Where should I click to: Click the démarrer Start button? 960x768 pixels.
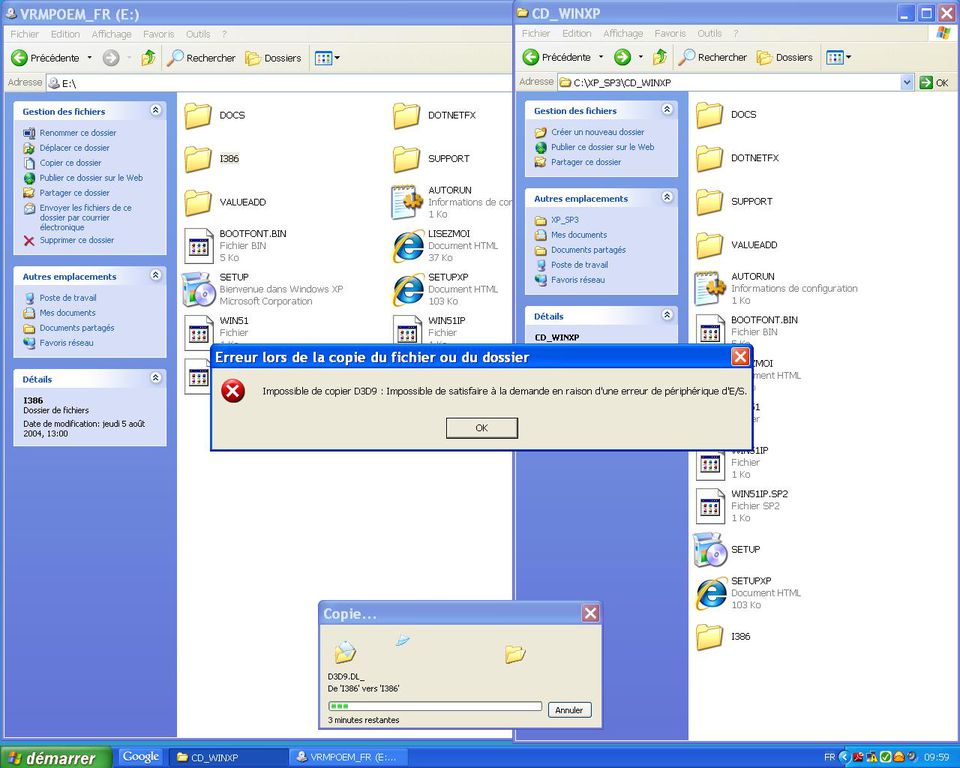click(53, 757)
